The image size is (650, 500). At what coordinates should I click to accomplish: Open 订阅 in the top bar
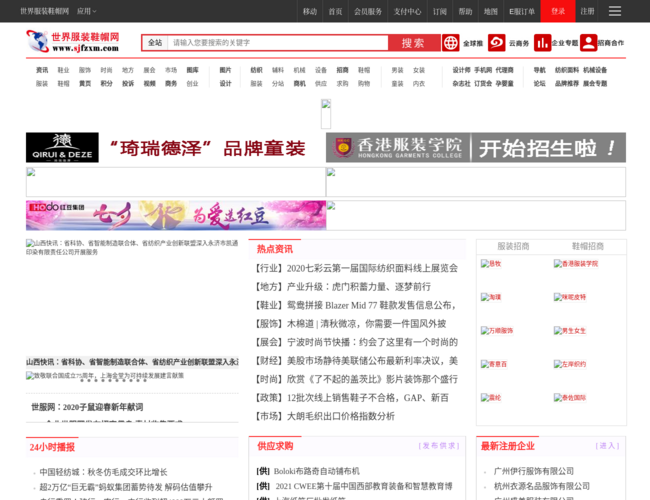point(440,11)
